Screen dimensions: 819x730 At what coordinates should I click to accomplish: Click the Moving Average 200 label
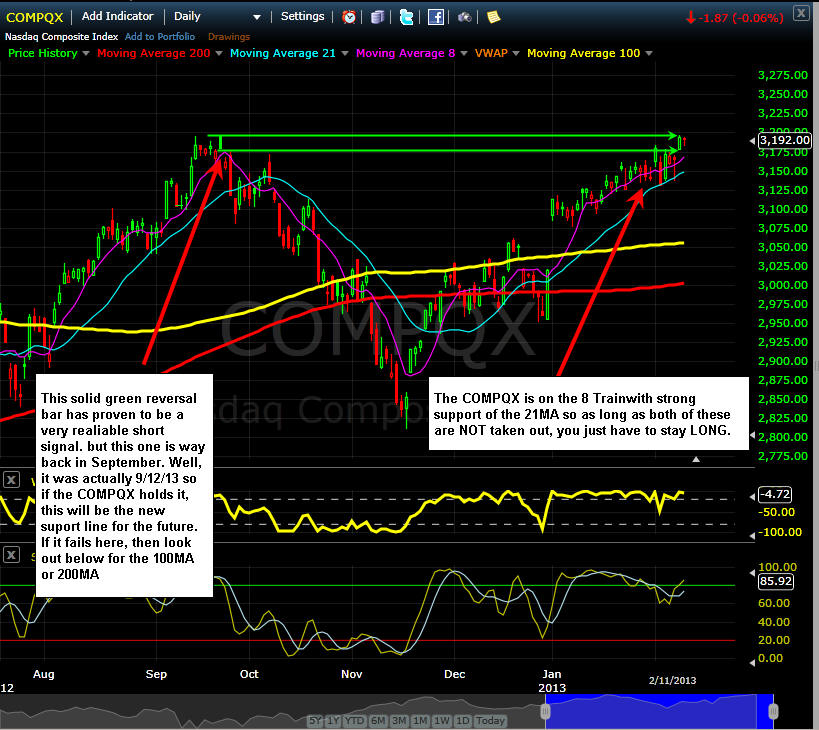[154, 53]
